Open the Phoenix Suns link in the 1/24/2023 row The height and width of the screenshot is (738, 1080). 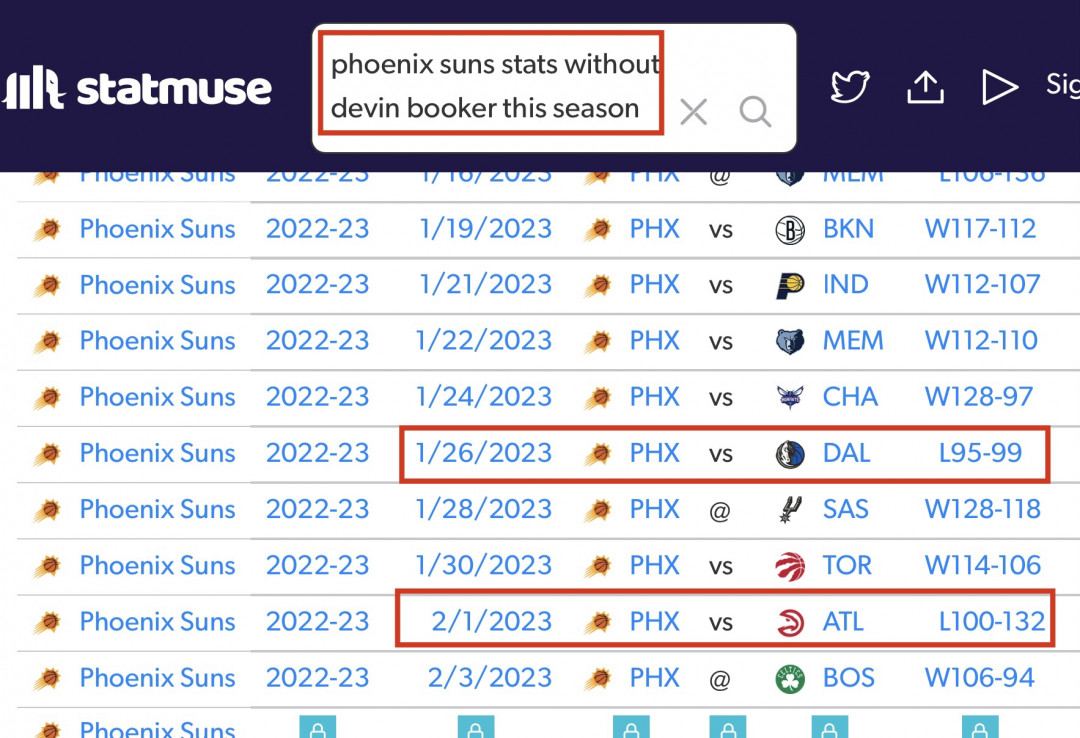point(157,397)
